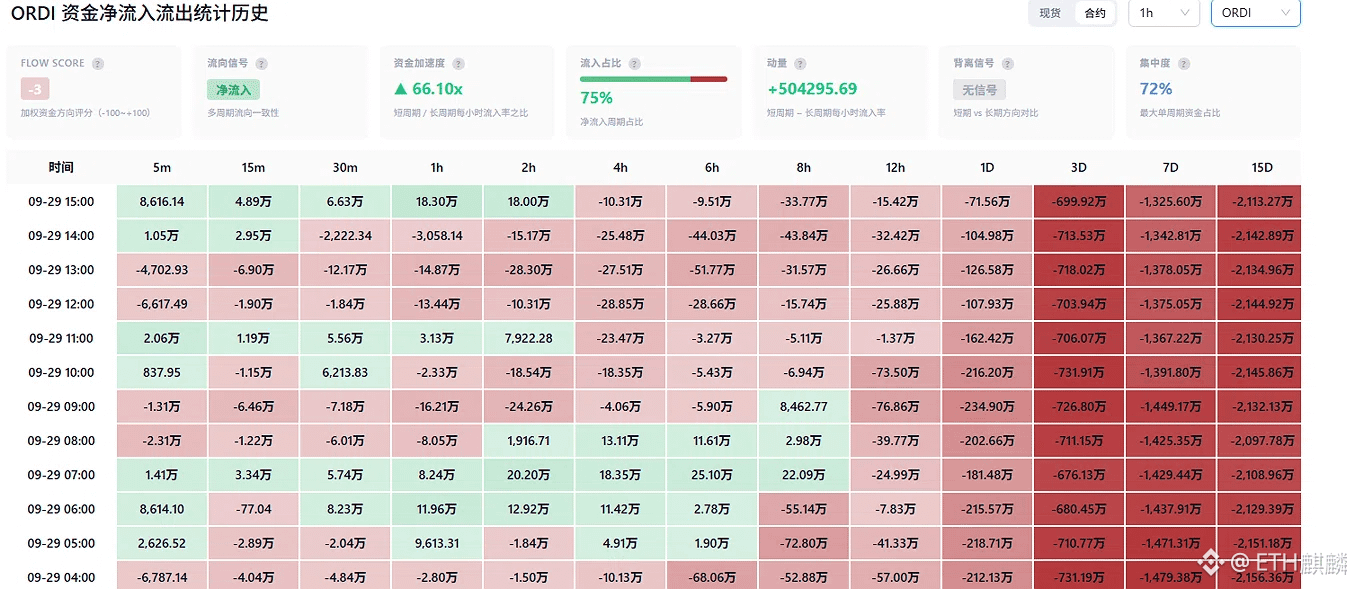
Task: Open the 1h interval dropdown
Action: 1163,13
